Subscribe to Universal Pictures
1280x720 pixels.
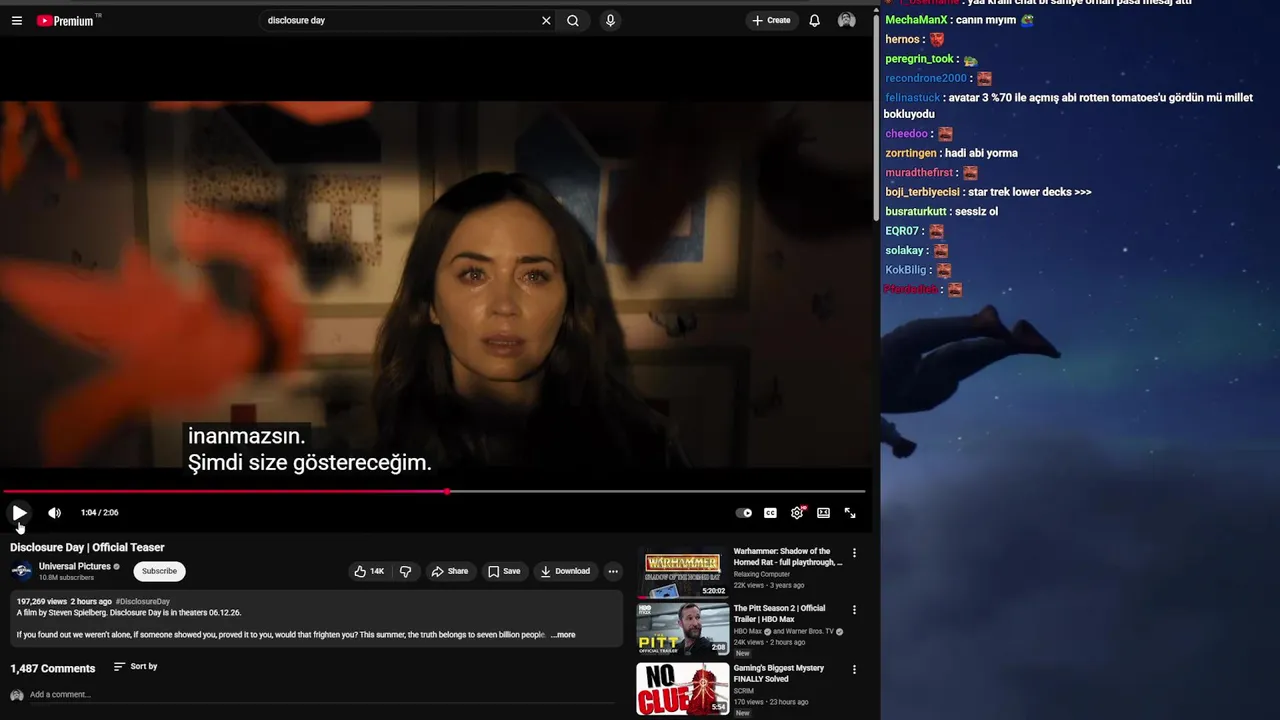159,571
